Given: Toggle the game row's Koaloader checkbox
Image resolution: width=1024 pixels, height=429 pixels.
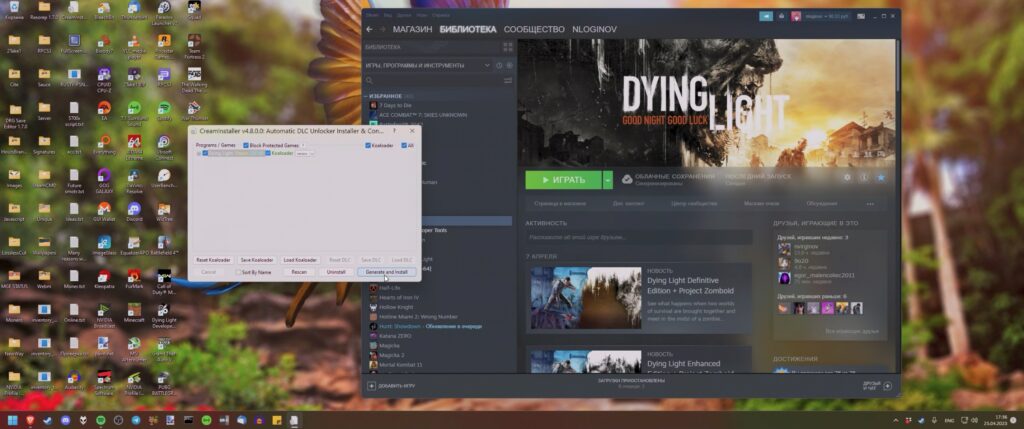Looking at the screenshot, I should click(268, 153).
